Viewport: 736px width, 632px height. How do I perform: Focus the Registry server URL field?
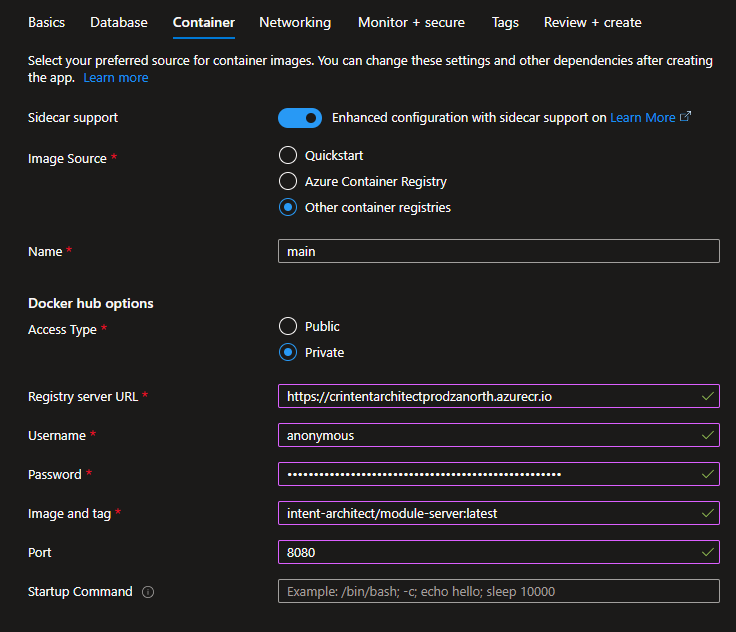pyautogui.click(x=490, y=396)
